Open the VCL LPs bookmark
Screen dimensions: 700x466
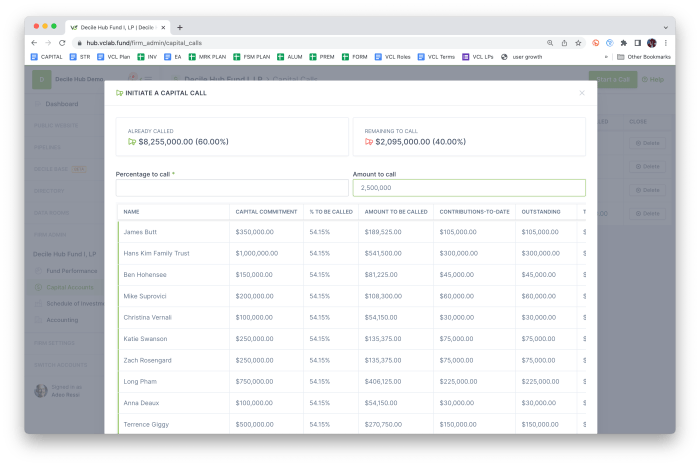[x=478, y=57]
